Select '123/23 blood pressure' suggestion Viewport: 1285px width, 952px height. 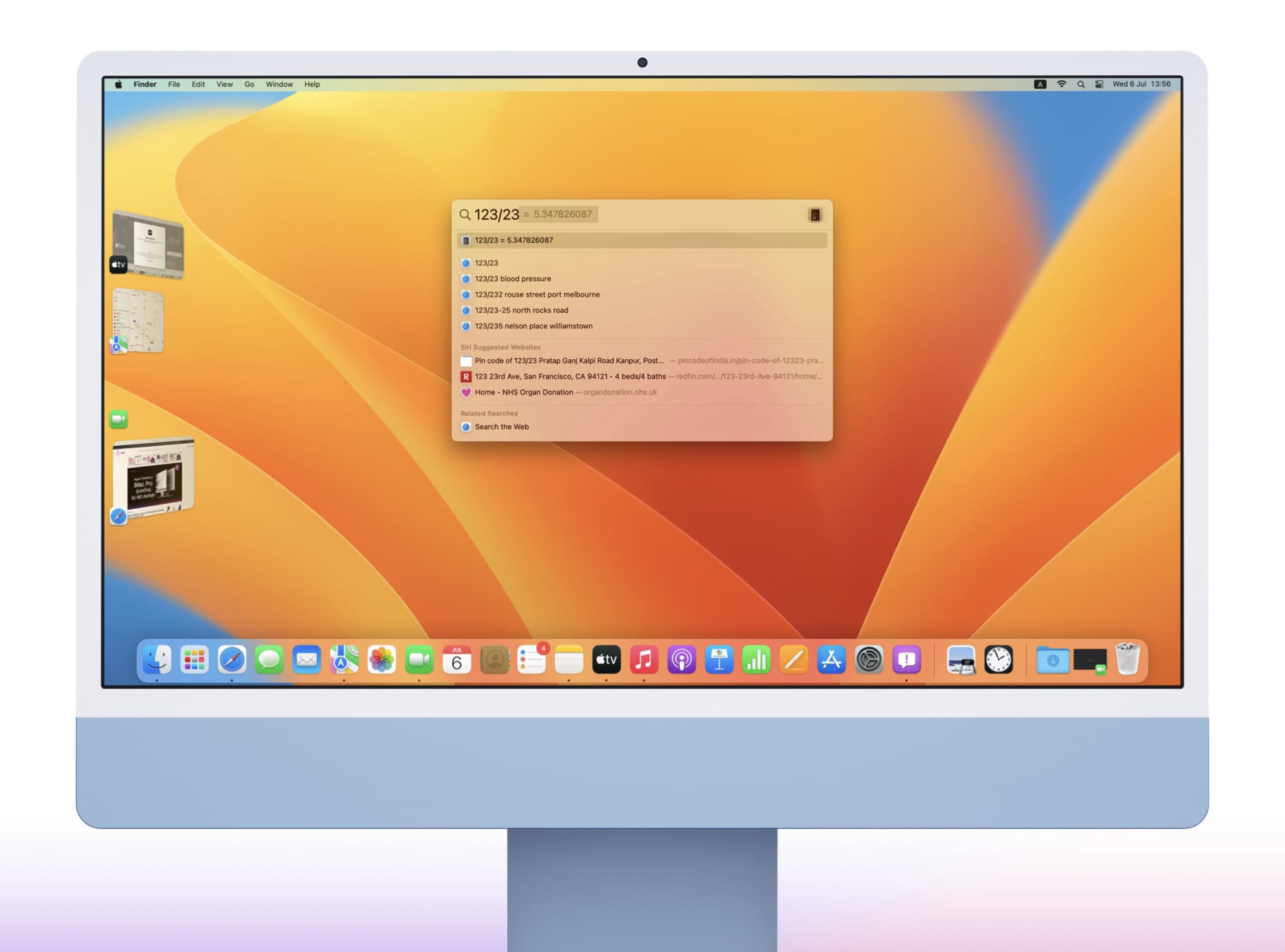pyautogui.click(x=513, y=279)
